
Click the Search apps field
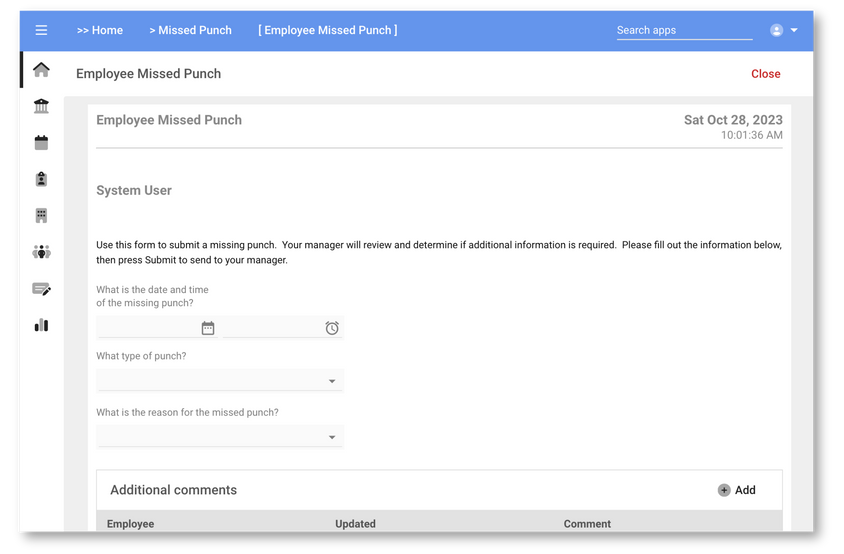pyautogui.click(x=684, y=30)
